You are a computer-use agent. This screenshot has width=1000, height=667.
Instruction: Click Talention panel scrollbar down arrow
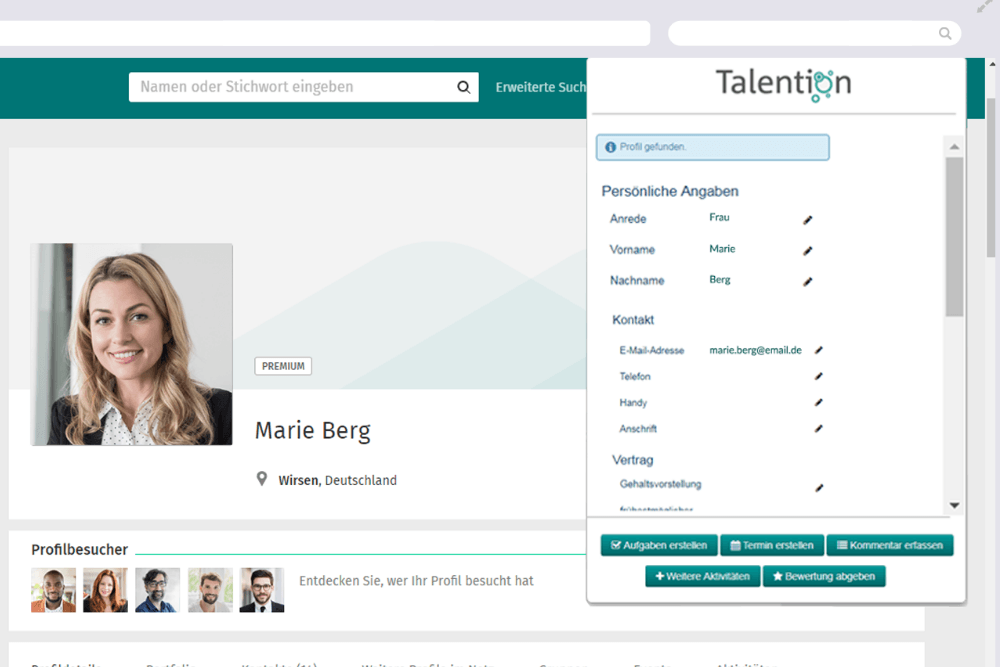(954, 505)
